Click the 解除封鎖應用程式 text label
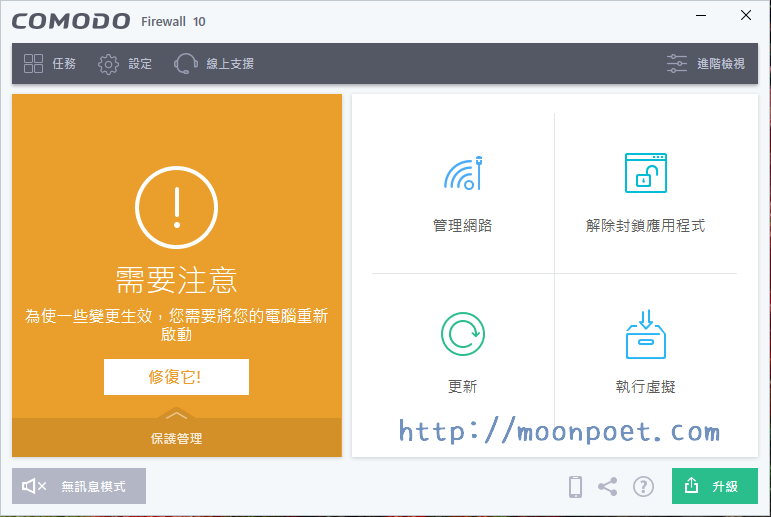The width and height of the screenshot is (771, 517). [645, 226]
